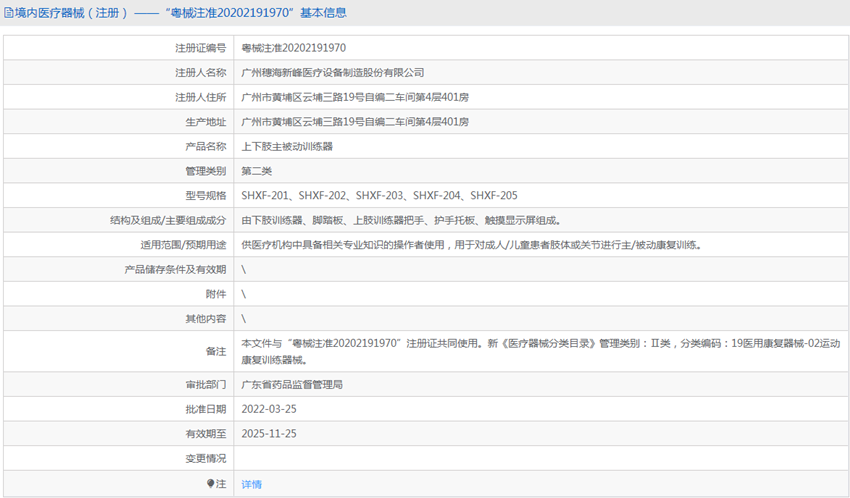Select registrant name 广州穗海新峰医疗设备制造股份有限公司
The width and height of the screenshot is (850, 498).
(x=332, y=73)
